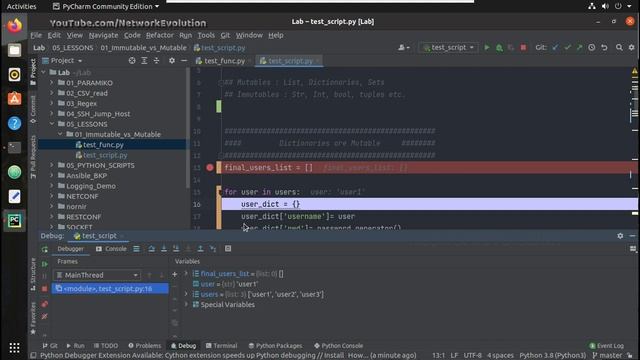Click master Git branch in status bar
Viewport: 640px width, 360px height.
click(x=607, y=356)
